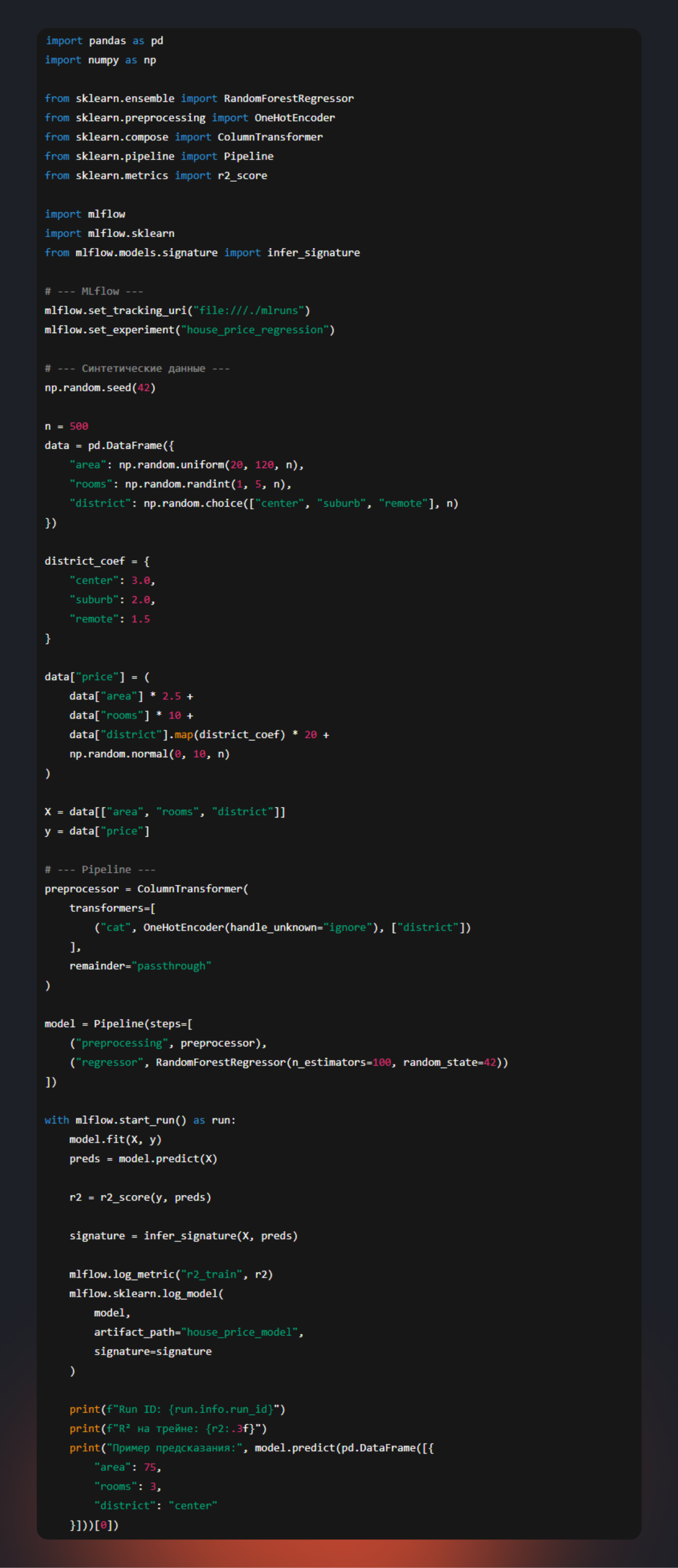This screenshot has height=1568, width=678.
Task: Click the print statement with Run ID
Action: coord(177,1409)
